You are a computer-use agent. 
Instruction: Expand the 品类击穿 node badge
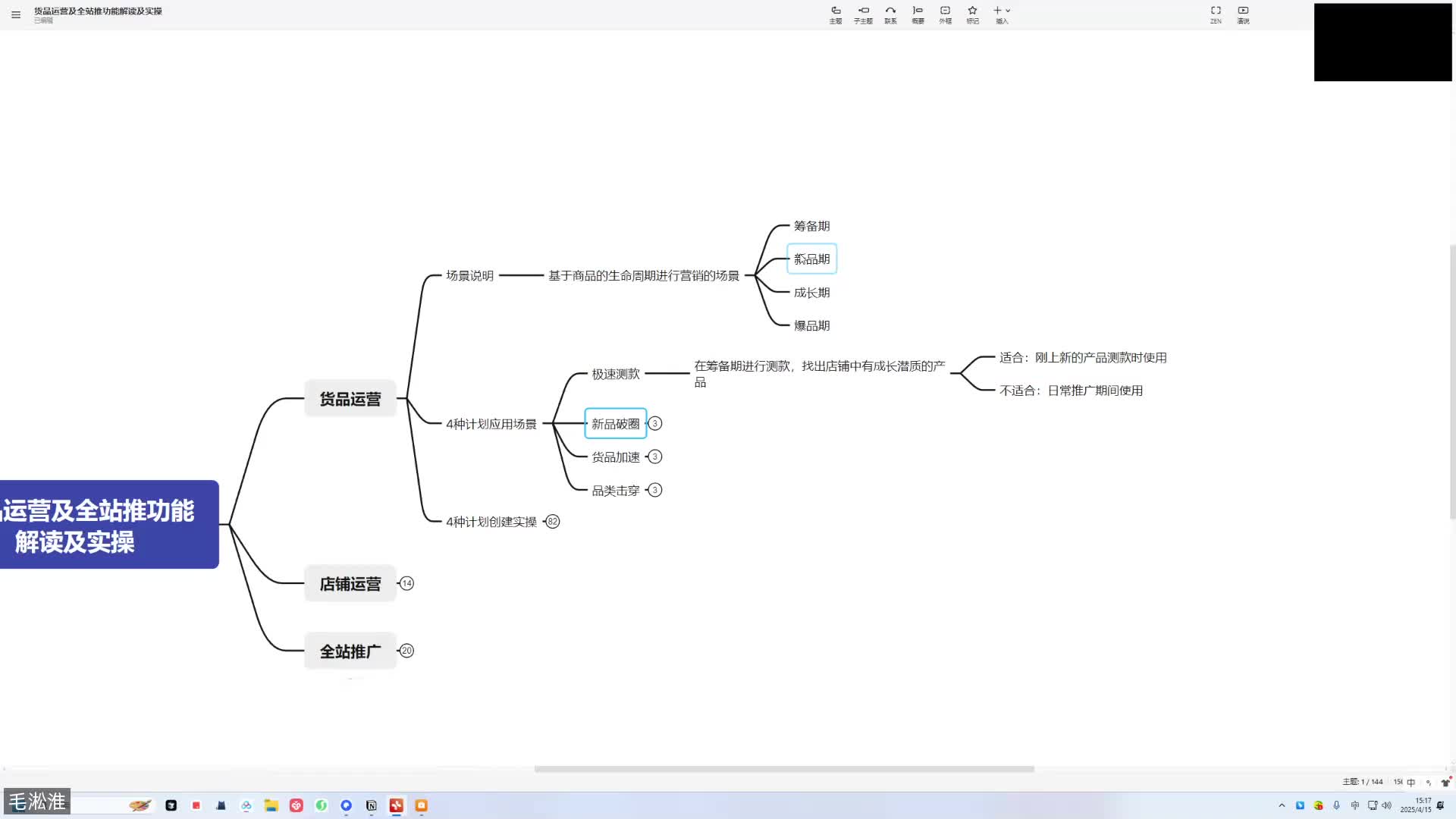coord(655,491)
